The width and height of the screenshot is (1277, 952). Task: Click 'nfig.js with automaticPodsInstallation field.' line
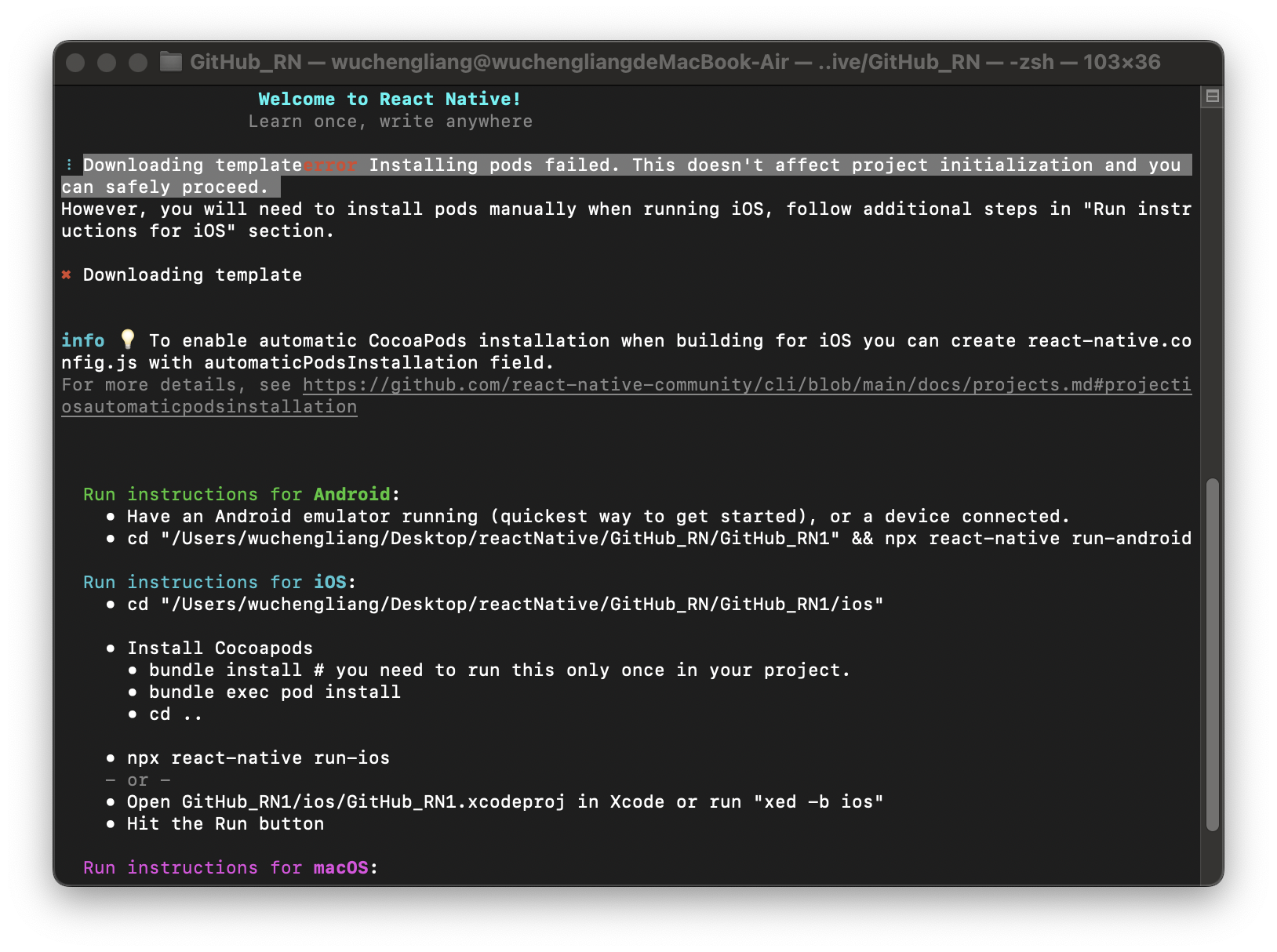(x=307, y=362)
